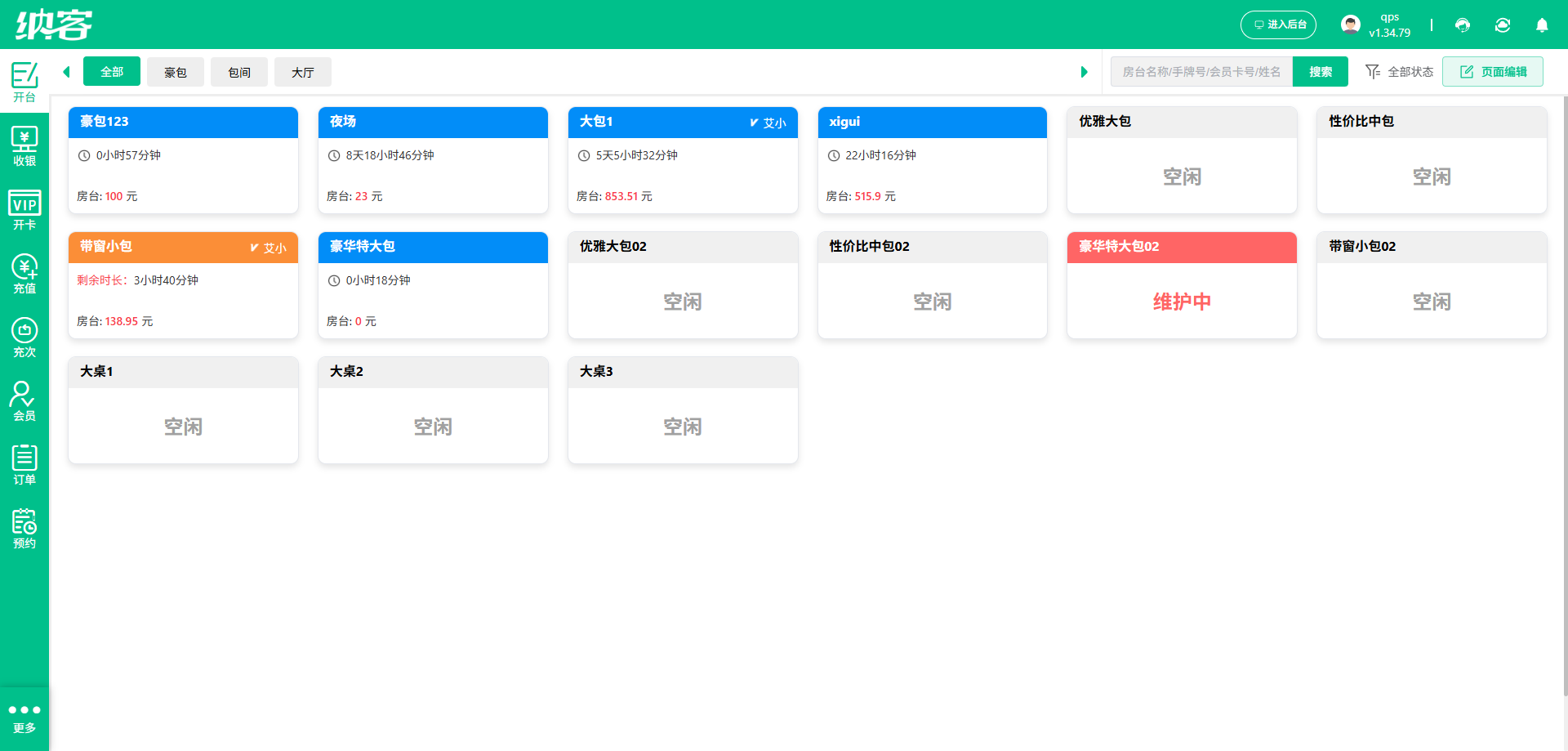Click the 页面编辑 button
This screenshot has height=751, width=1568.
click(1493, 72)
